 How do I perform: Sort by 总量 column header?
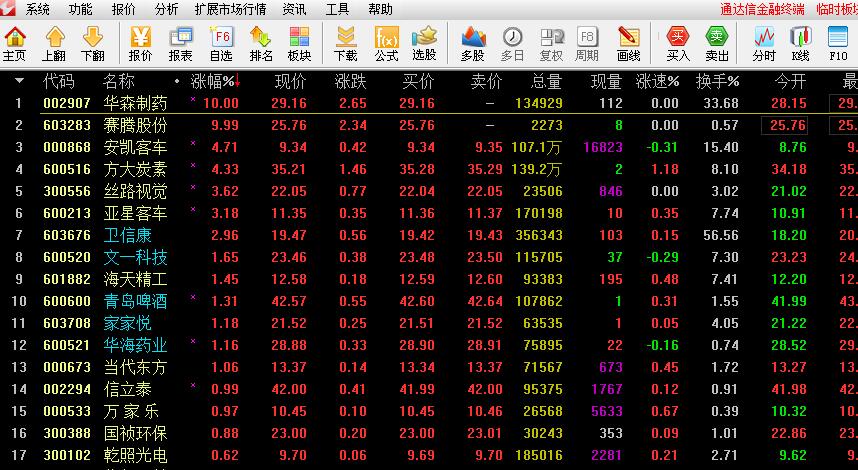(546, 82)
